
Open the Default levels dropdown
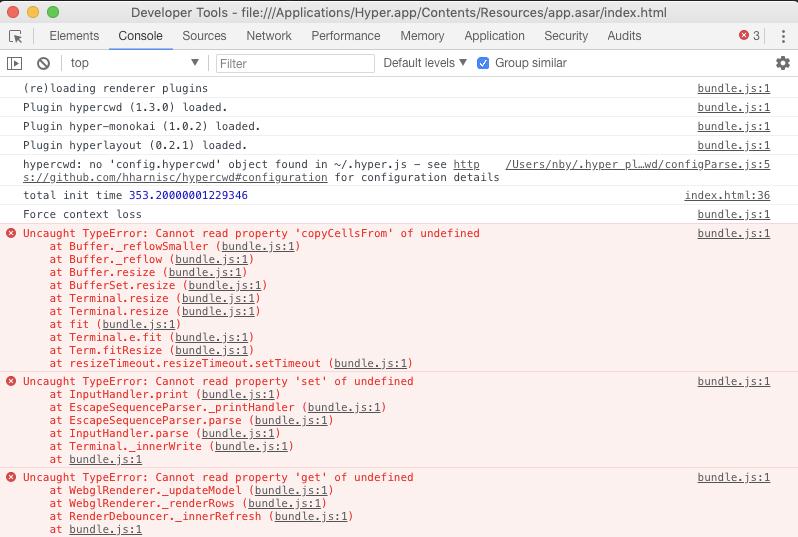(x=425, y=63)
